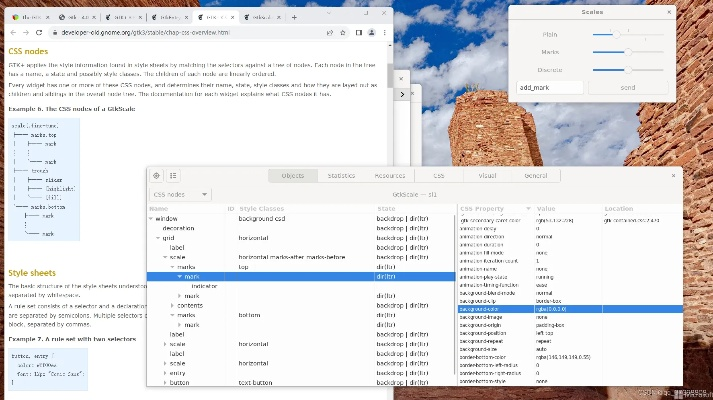Click the inspector's list view icon

171,175
